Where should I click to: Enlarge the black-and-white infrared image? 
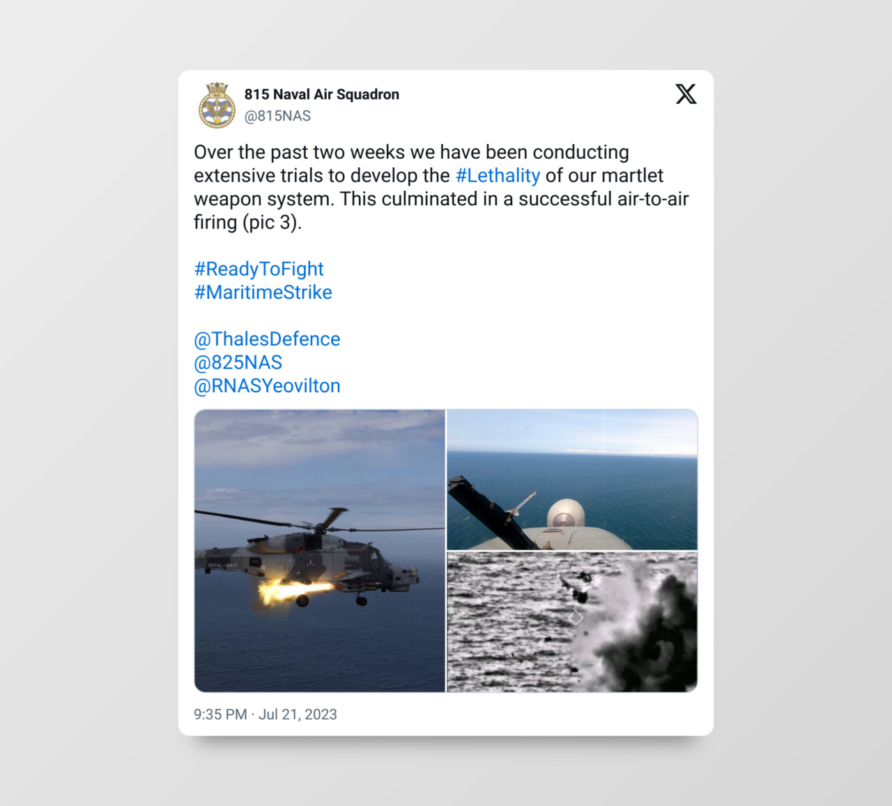tap(572, 622)
